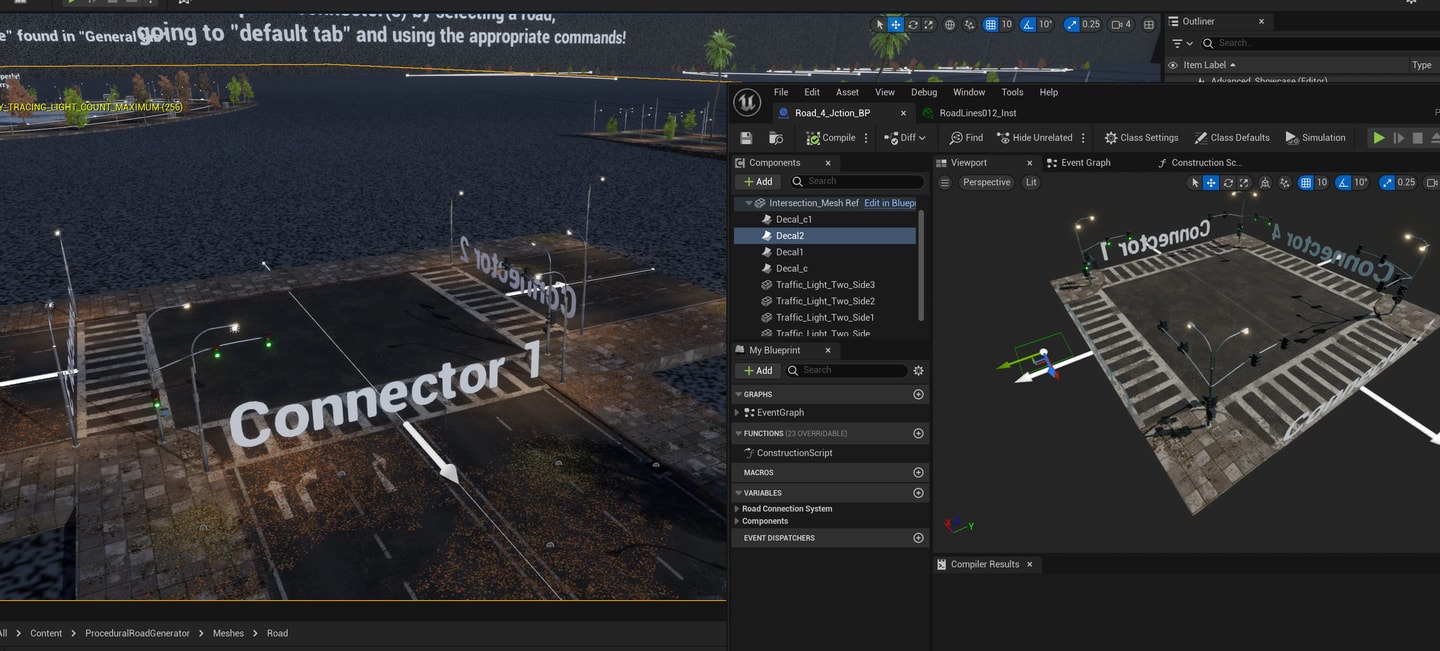The width and height of the screenshot is (1440, 651).
Task: Click the Browse to asset icon
Action: click(x=776, y=138)
